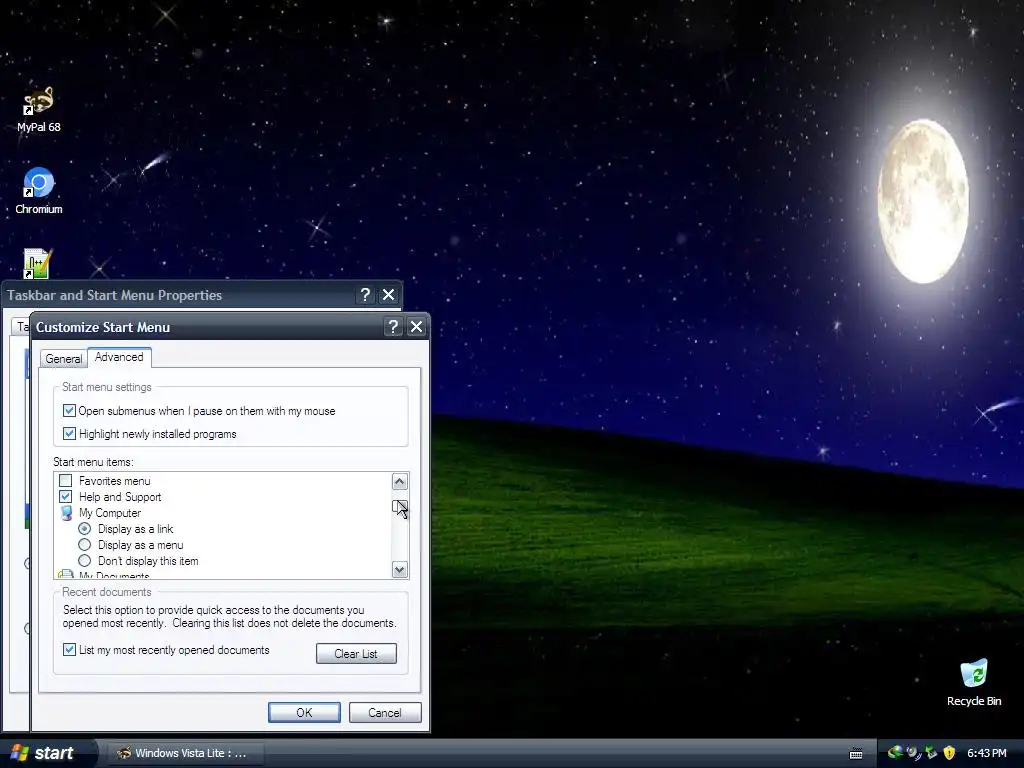Select the Advanced tab
Image resolution: width=1024 pixels, height=768 pixels.
(119, 357)
